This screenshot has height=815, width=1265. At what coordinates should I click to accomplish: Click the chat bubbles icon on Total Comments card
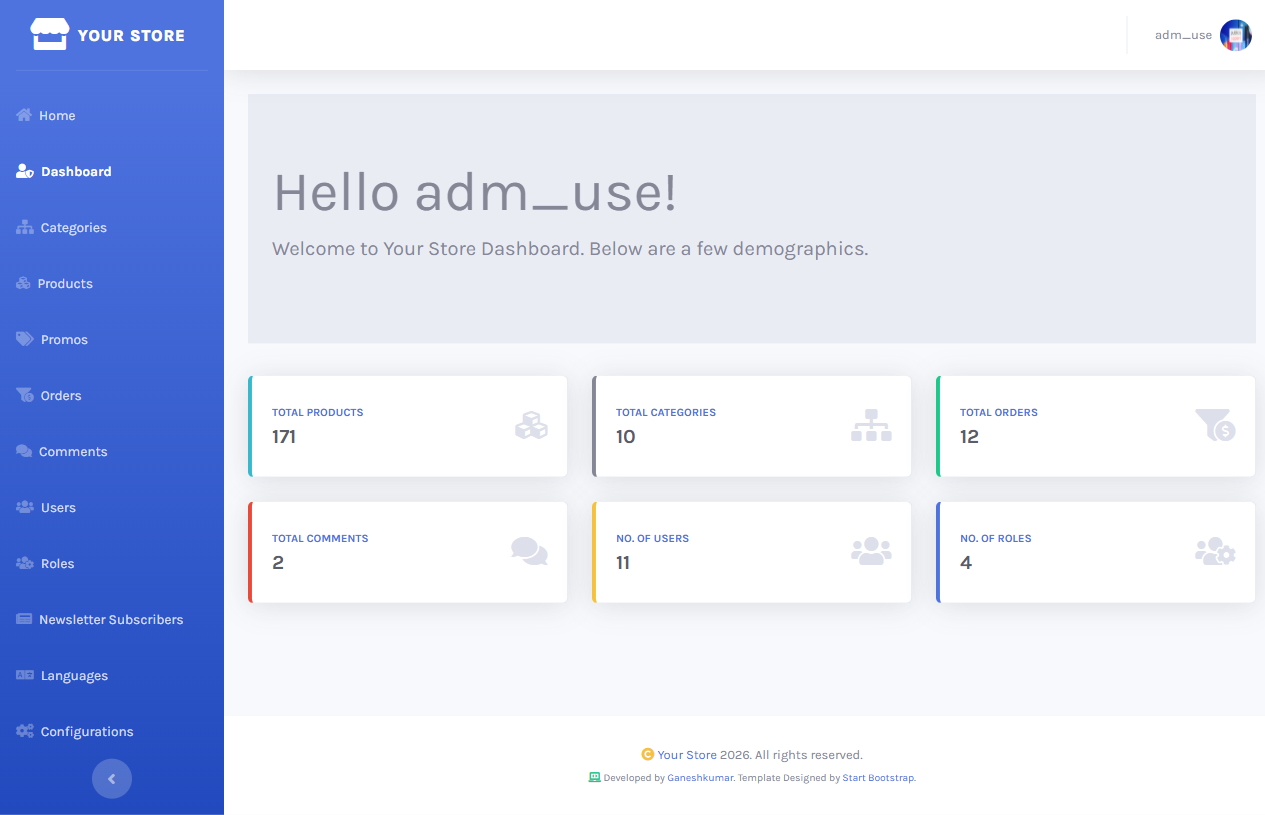point(529,551)
